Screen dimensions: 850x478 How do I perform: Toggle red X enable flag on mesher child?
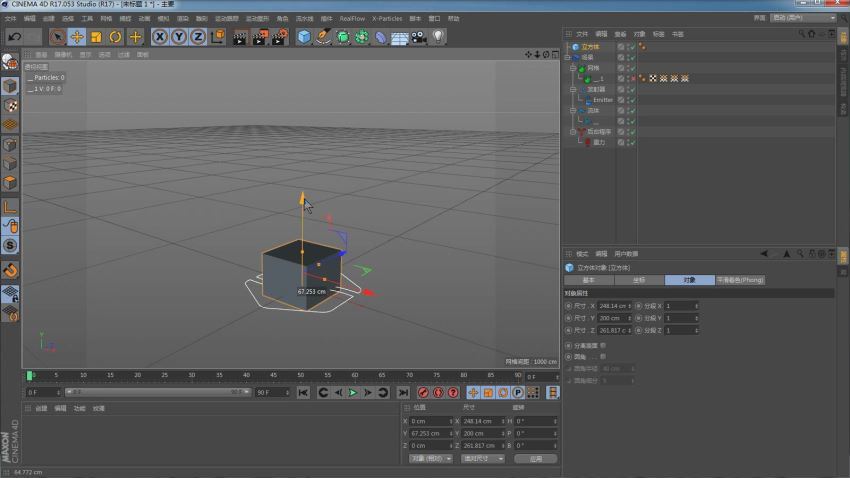click(x=632, y=79)
